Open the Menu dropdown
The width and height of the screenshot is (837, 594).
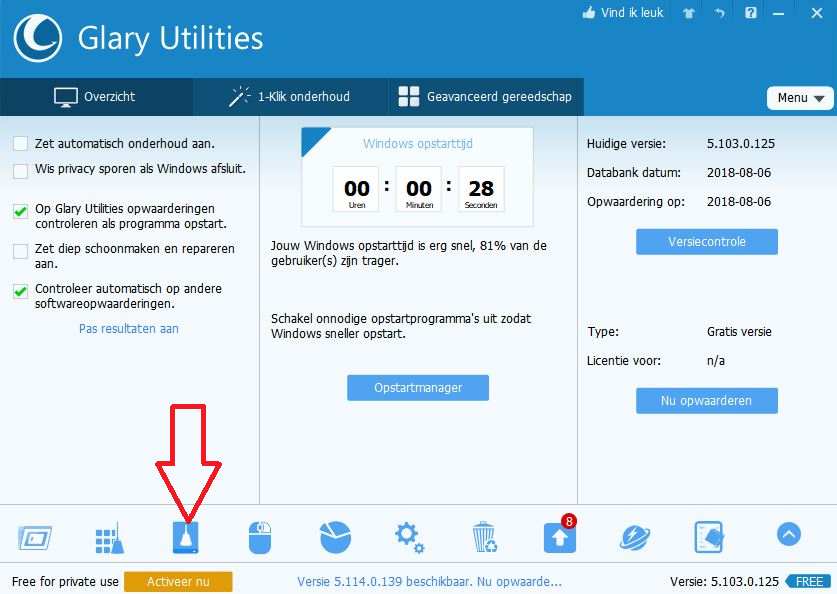pos(800,98)
